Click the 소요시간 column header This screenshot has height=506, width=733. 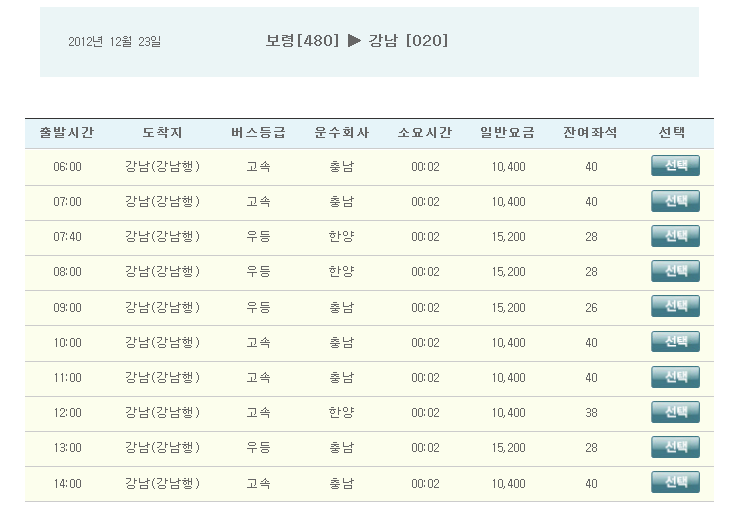coord(424,133)
